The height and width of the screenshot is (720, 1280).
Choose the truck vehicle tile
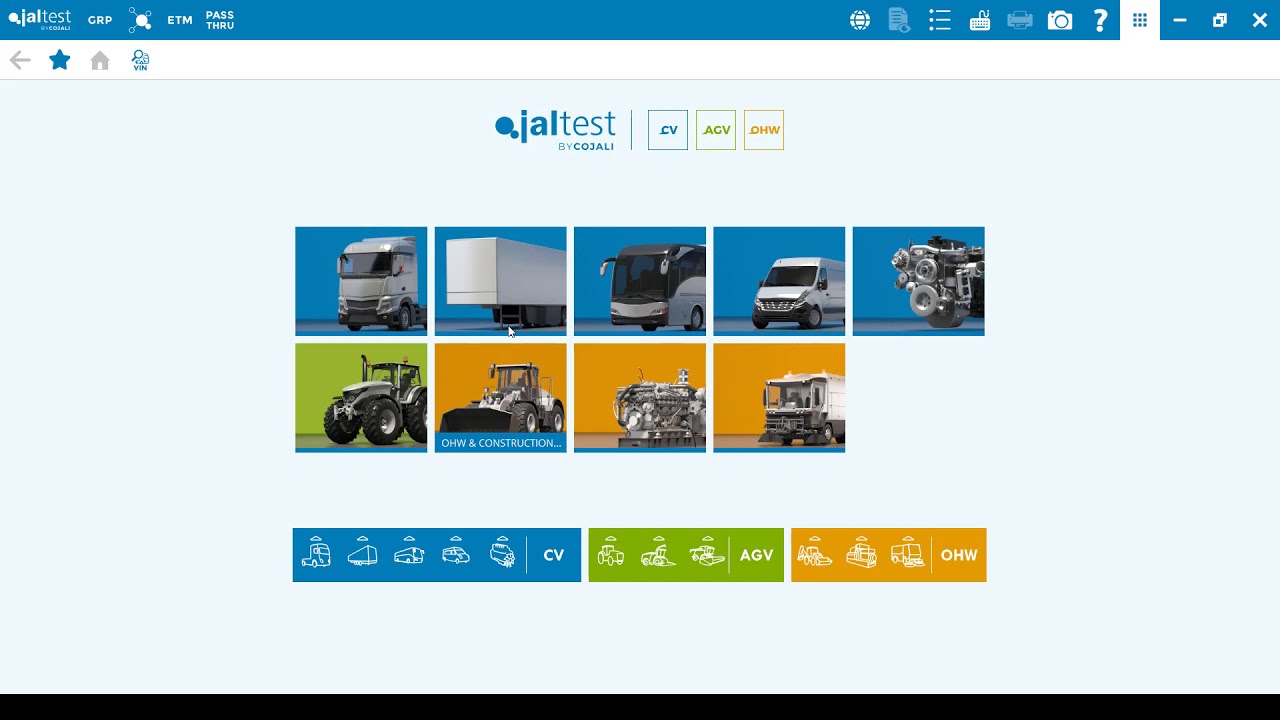pos(361,281)
